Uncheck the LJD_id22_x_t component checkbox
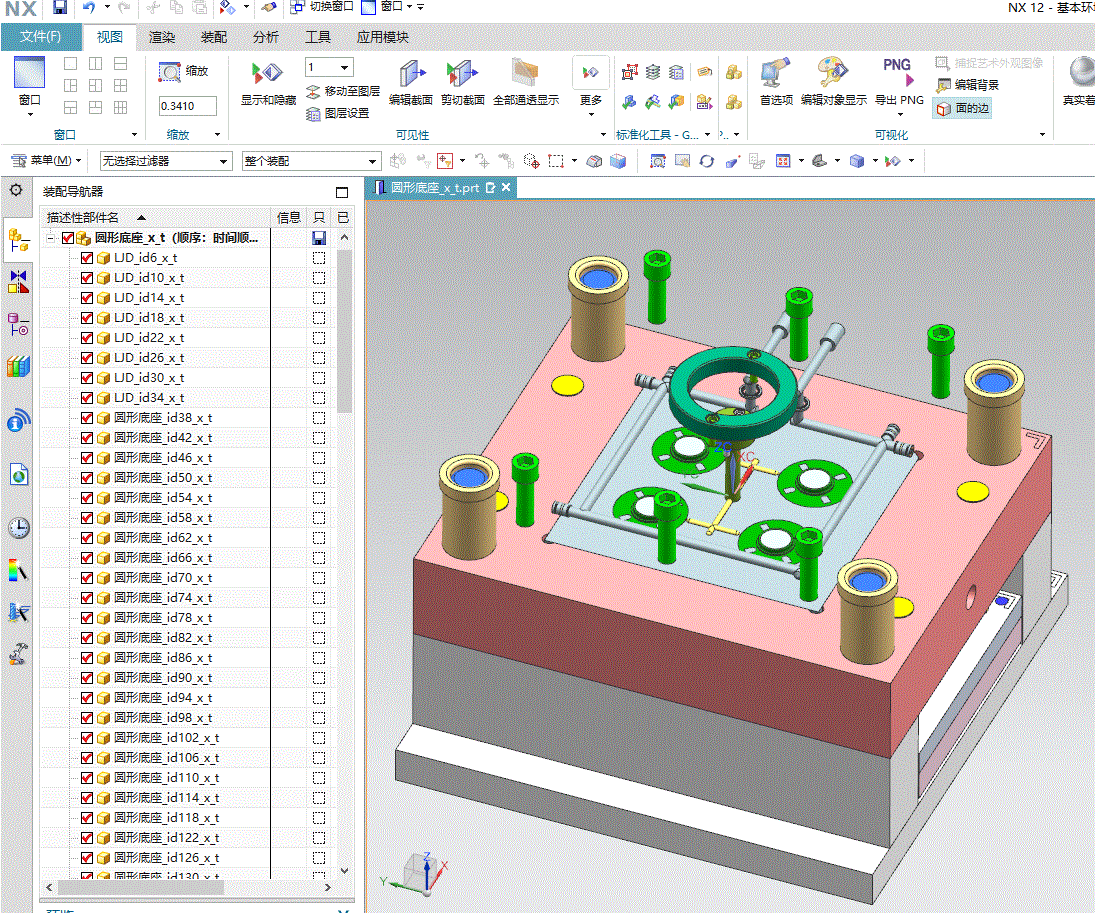The image size is (1095, 913). [x=87, y=338]
